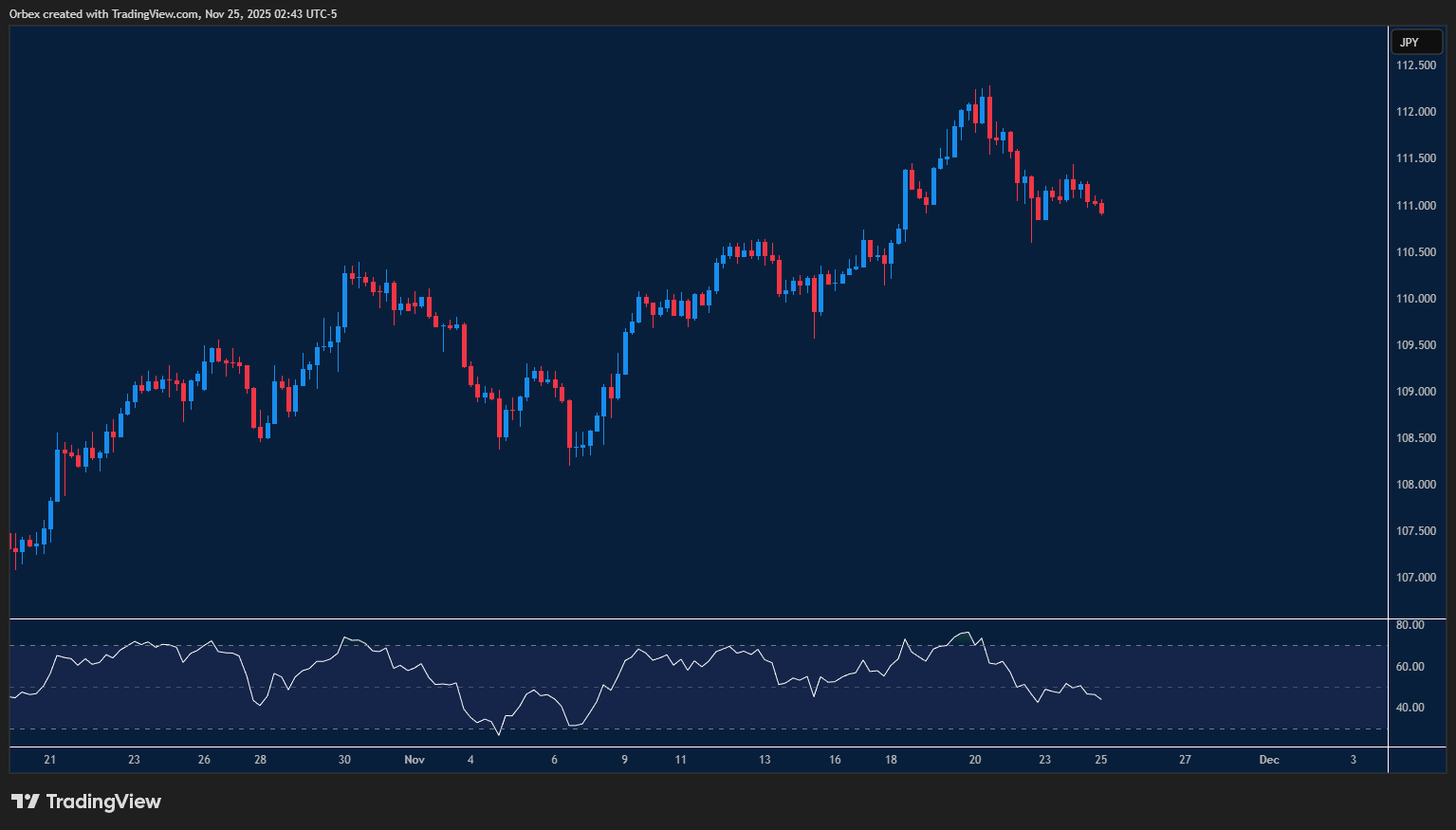
Task: Click the 112.500 price axis label
Action: coord(1415,65)
